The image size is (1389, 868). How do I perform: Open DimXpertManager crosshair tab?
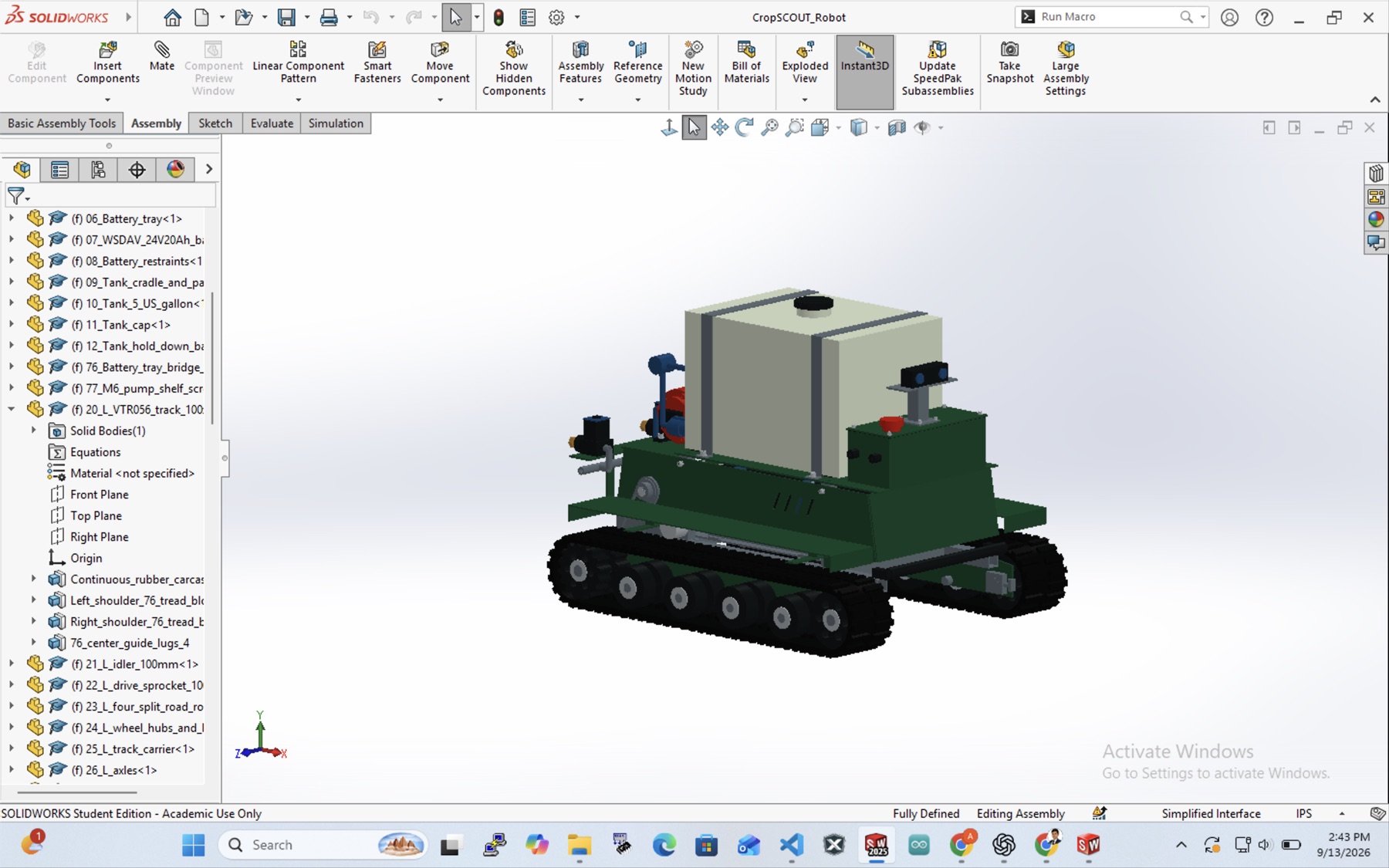[x=137, y=169]
